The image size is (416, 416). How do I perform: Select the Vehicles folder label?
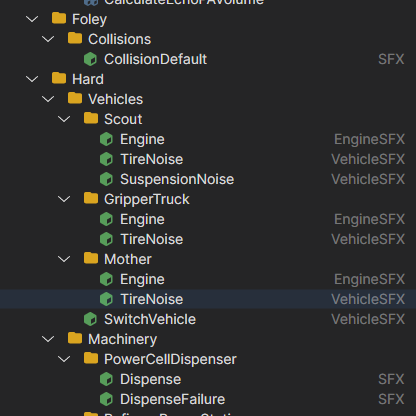pyautogui.click(x=115, y=99)
